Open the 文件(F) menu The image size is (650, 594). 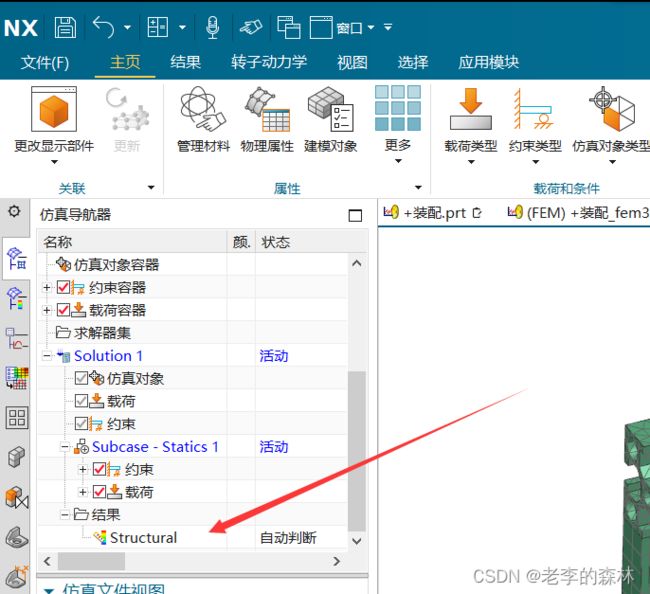click(45, 62)
